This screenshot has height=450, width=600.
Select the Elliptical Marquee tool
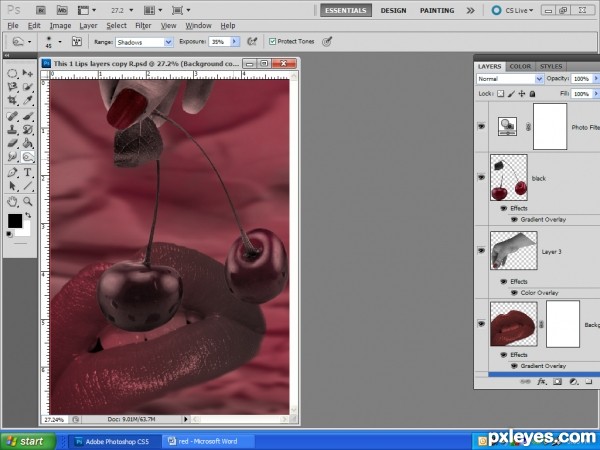[x=13, y=73]
